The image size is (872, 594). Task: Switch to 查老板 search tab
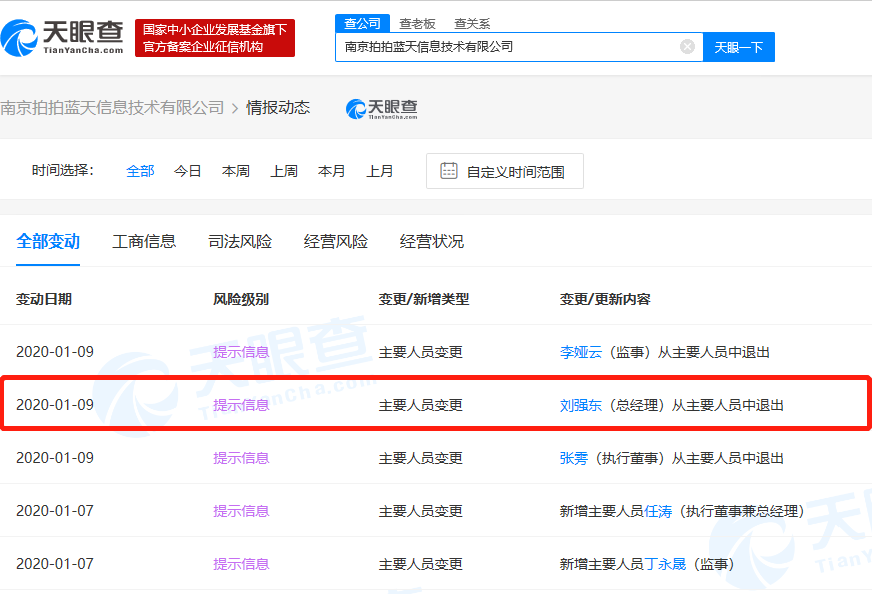tap(417, 23)
